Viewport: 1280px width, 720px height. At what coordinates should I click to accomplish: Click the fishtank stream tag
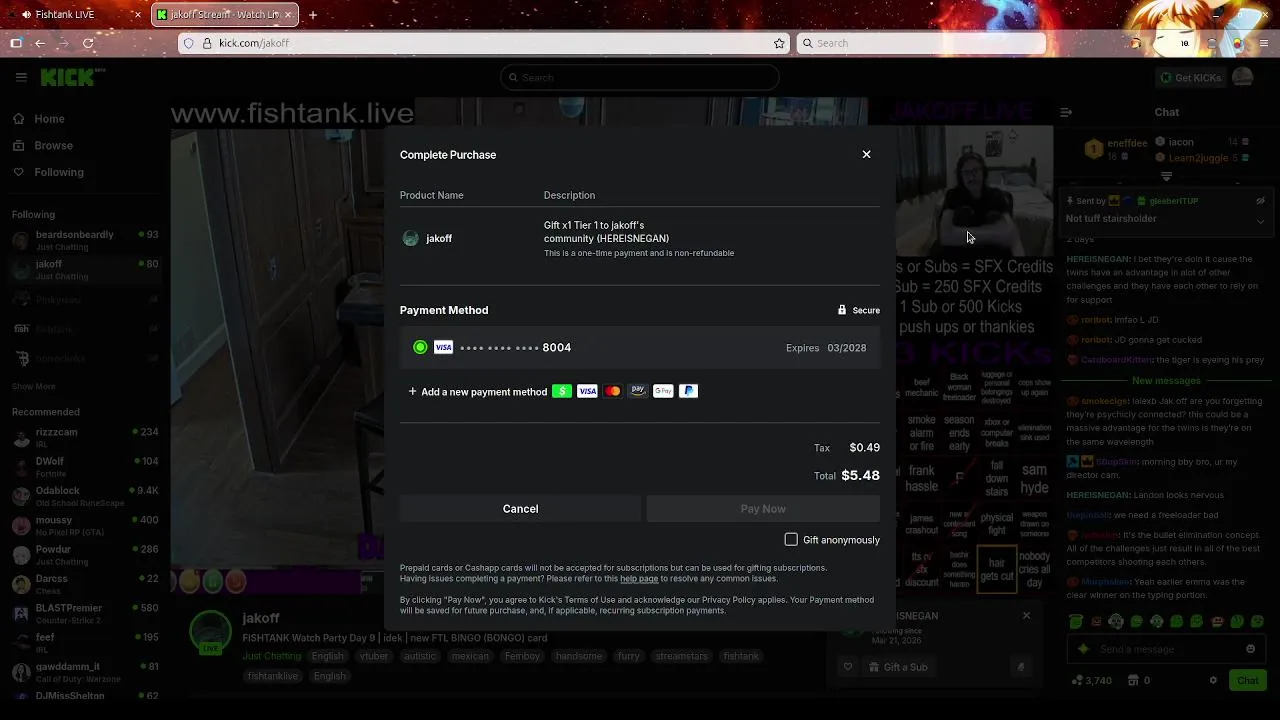[741, 656]
